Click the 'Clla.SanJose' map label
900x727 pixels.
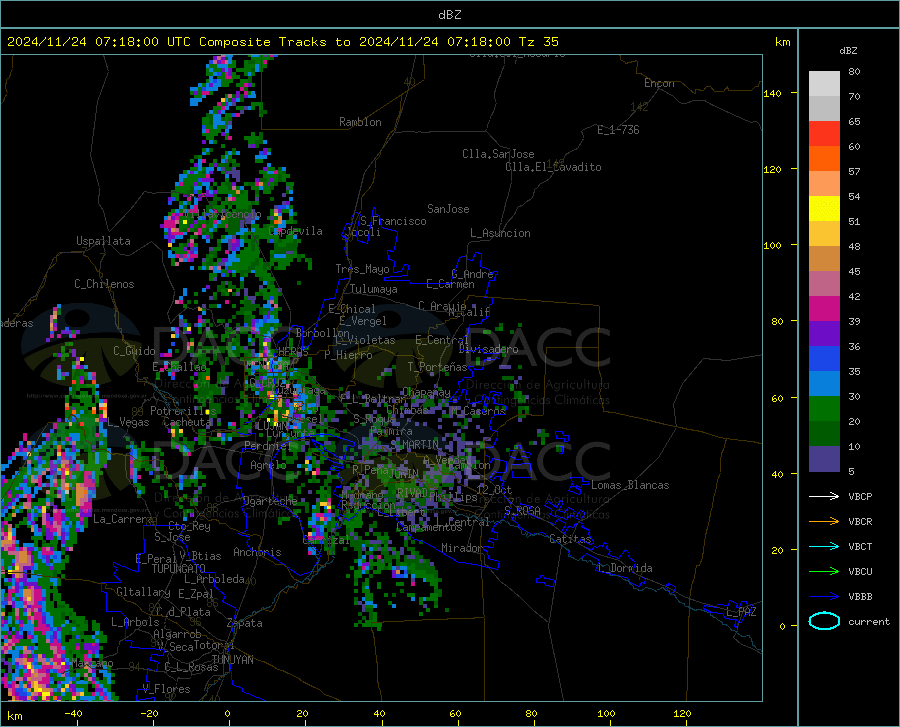click(x=498, y=154)
